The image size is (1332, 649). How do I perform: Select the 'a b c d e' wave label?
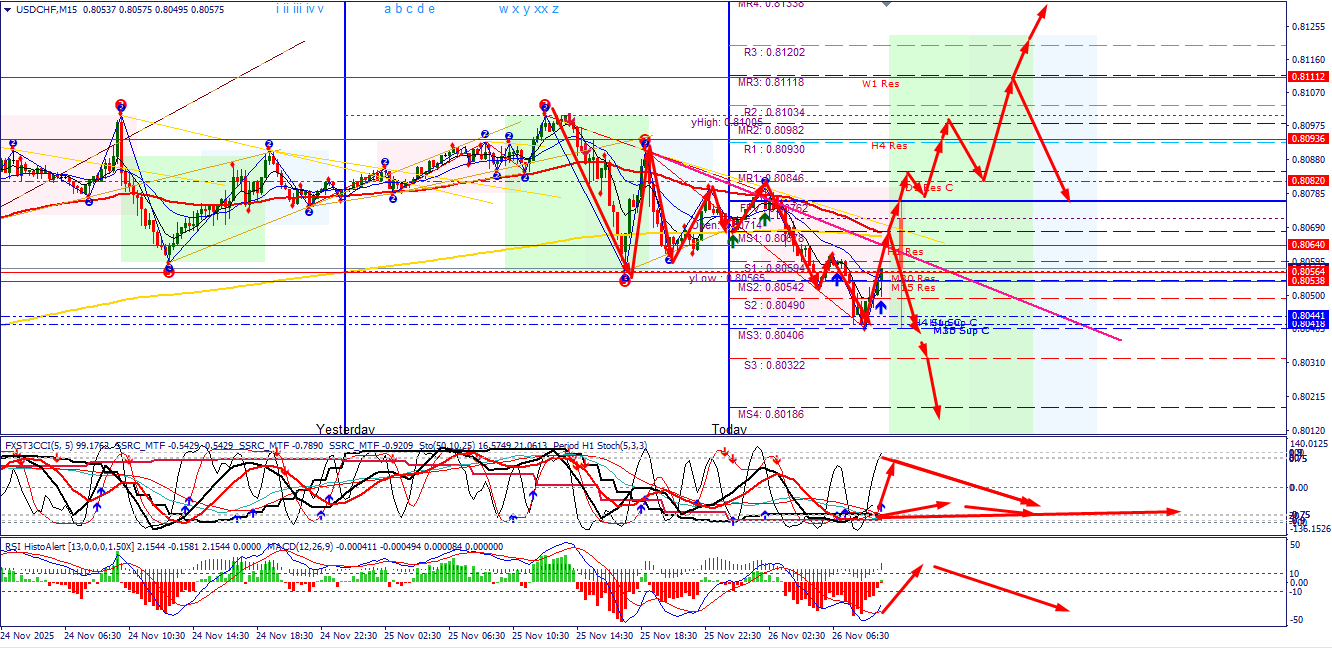409,9
